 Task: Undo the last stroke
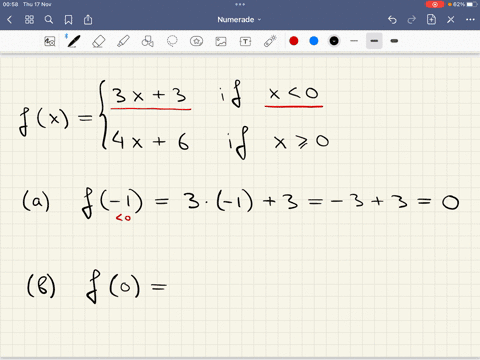[x=392, y=20]
